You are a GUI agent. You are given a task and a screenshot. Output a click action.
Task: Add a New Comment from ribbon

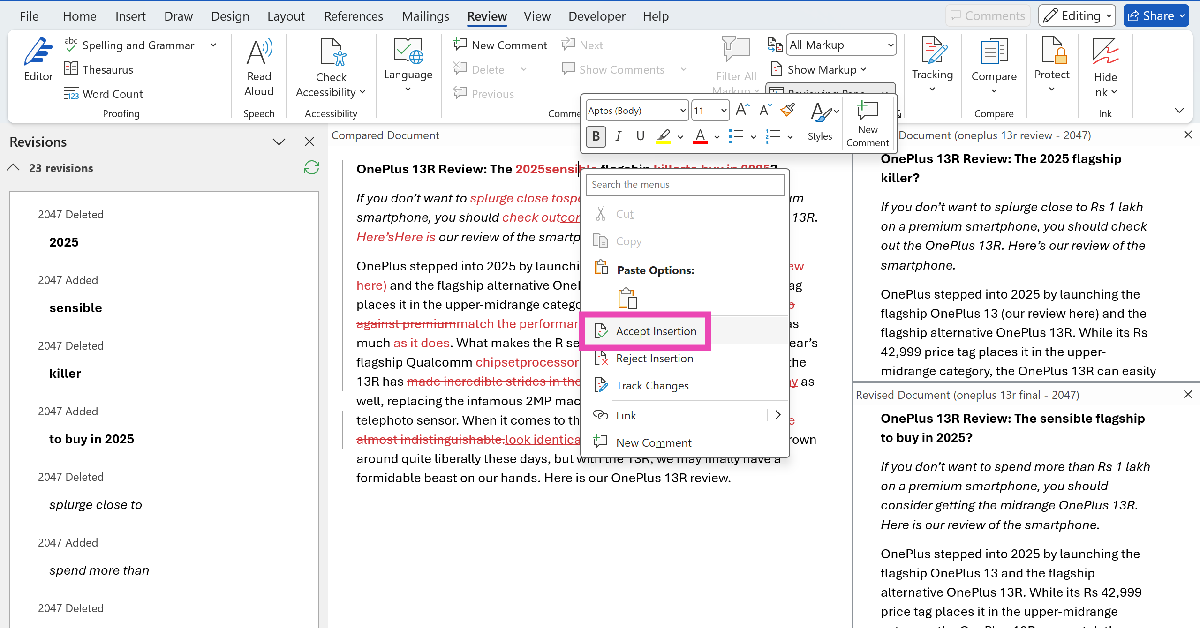(500, 45)
